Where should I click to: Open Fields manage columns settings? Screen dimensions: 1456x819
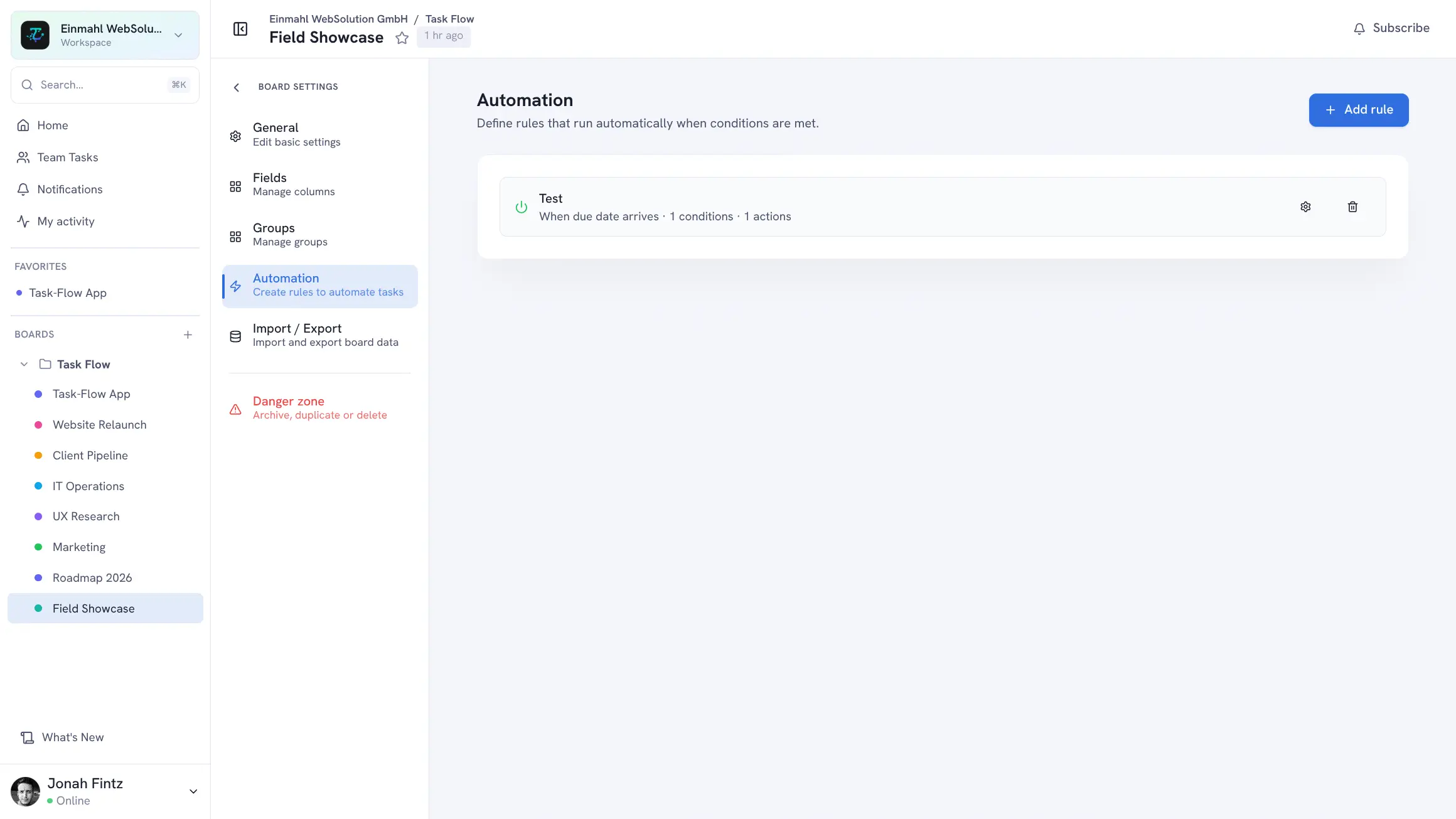point(320,185)
